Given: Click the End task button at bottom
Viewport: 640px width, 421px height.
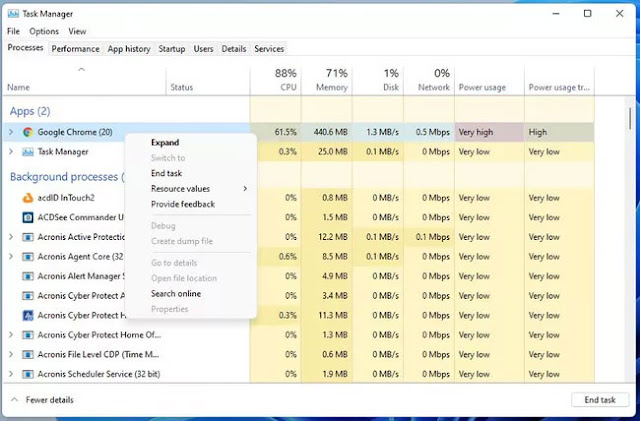Looking at the screenshot, I should click(600, 400).
